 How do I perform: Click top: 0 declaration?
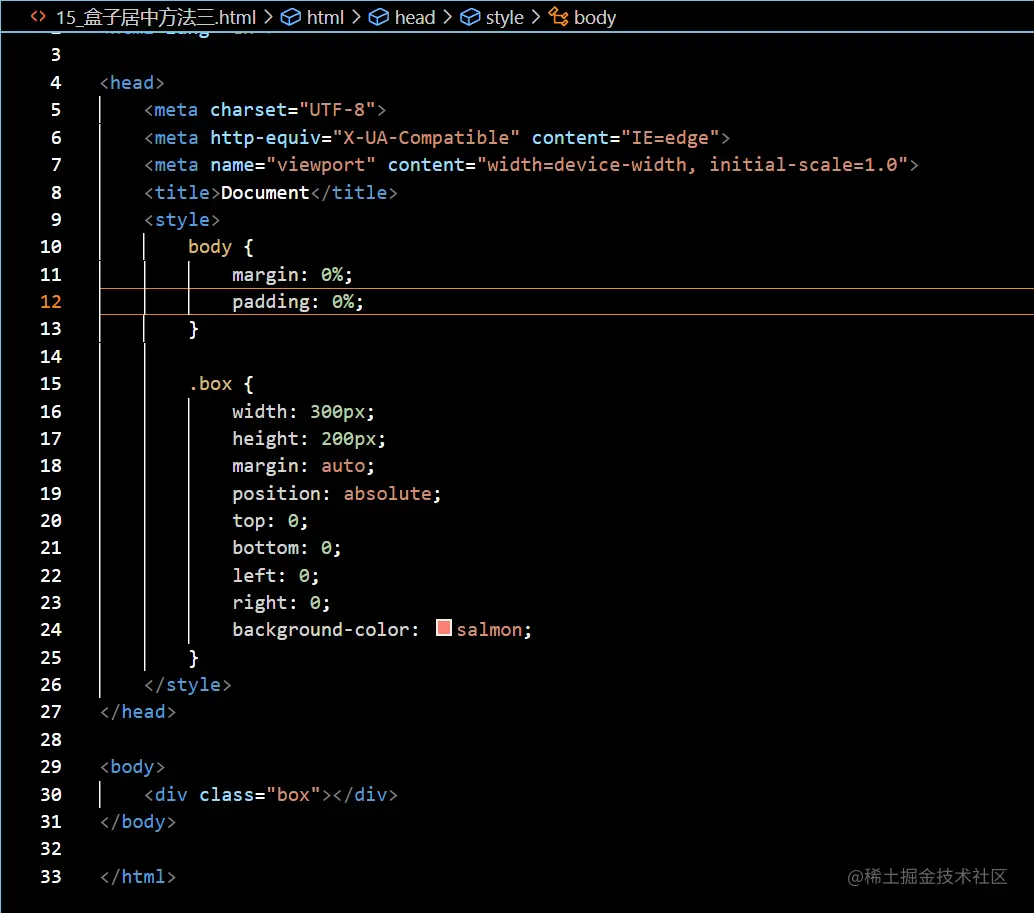click(x=270, y=521)
